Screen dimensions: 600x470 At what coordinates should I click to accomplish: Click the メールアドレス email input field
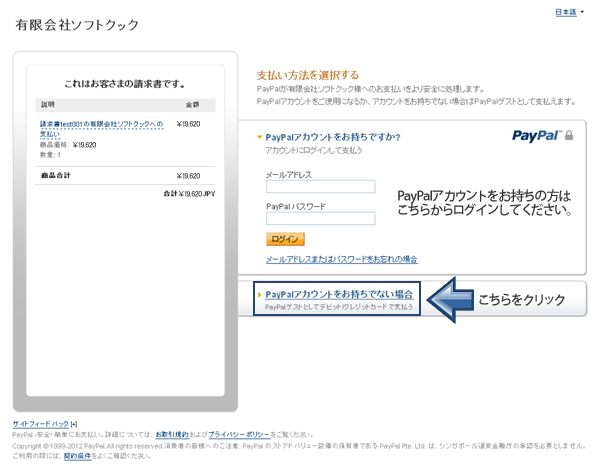(x=320, y=186)
